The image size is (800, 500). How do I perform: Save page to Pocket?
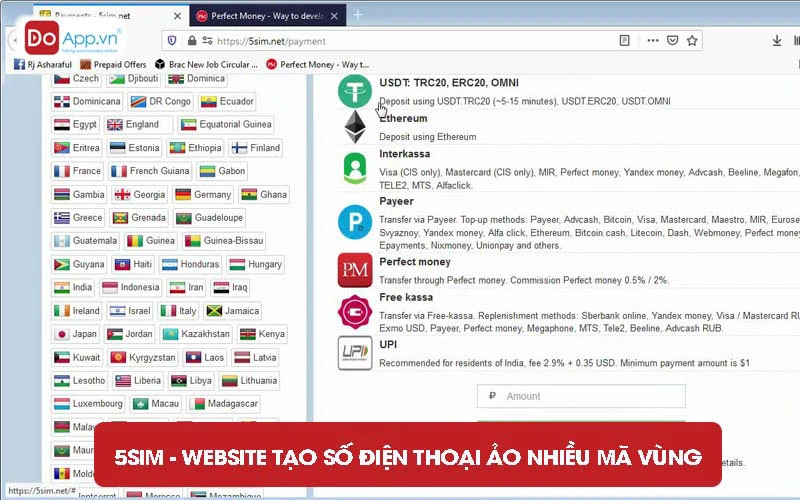(x=673, y=41)
